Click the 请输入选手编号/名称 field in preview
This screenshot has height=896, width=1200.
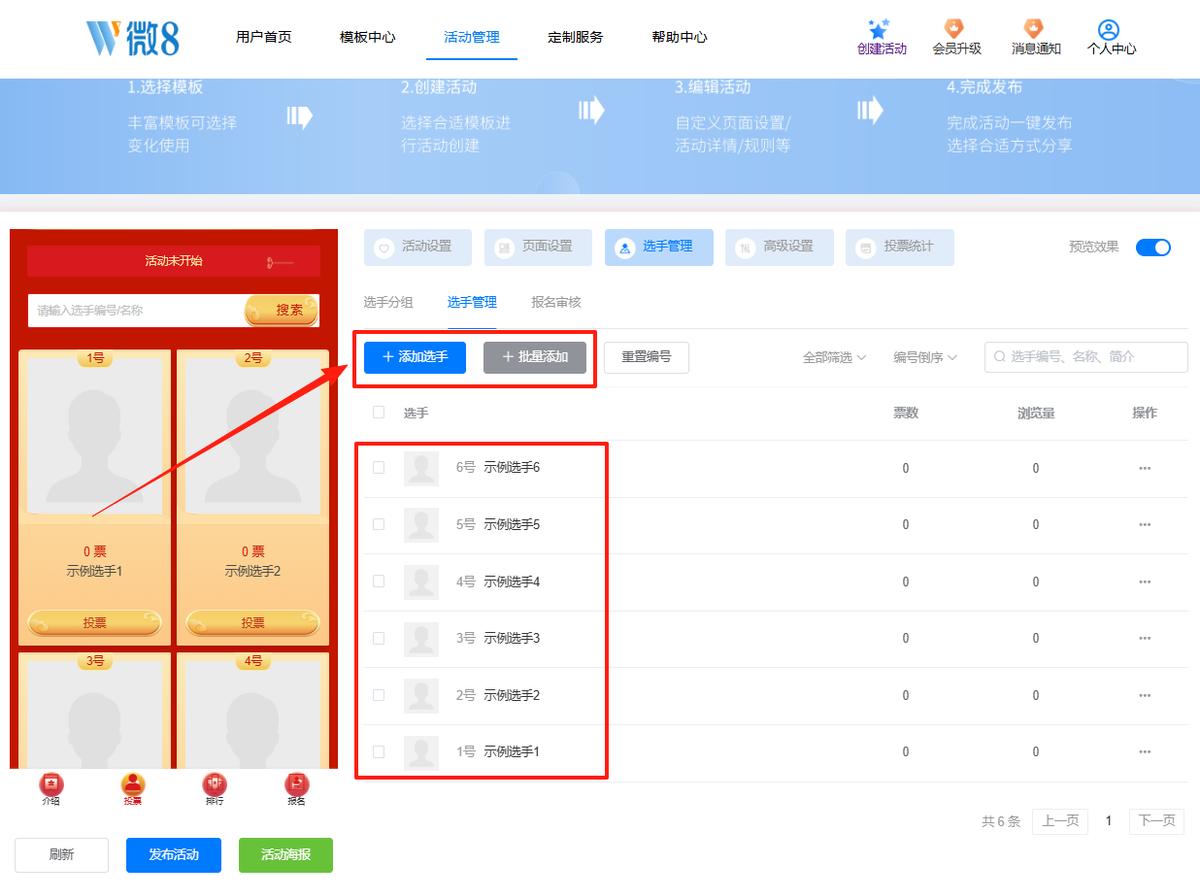click(x=136, y=311)
